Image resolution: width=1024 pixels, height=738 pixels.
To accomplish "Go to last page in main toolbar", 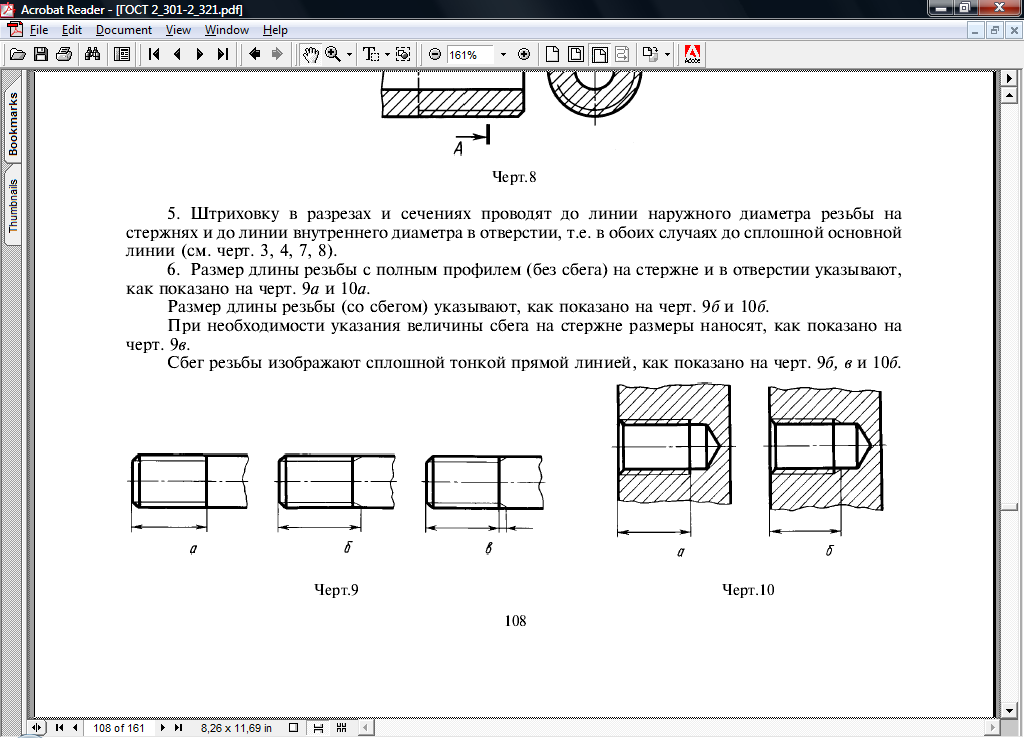I will click(223, 54).
